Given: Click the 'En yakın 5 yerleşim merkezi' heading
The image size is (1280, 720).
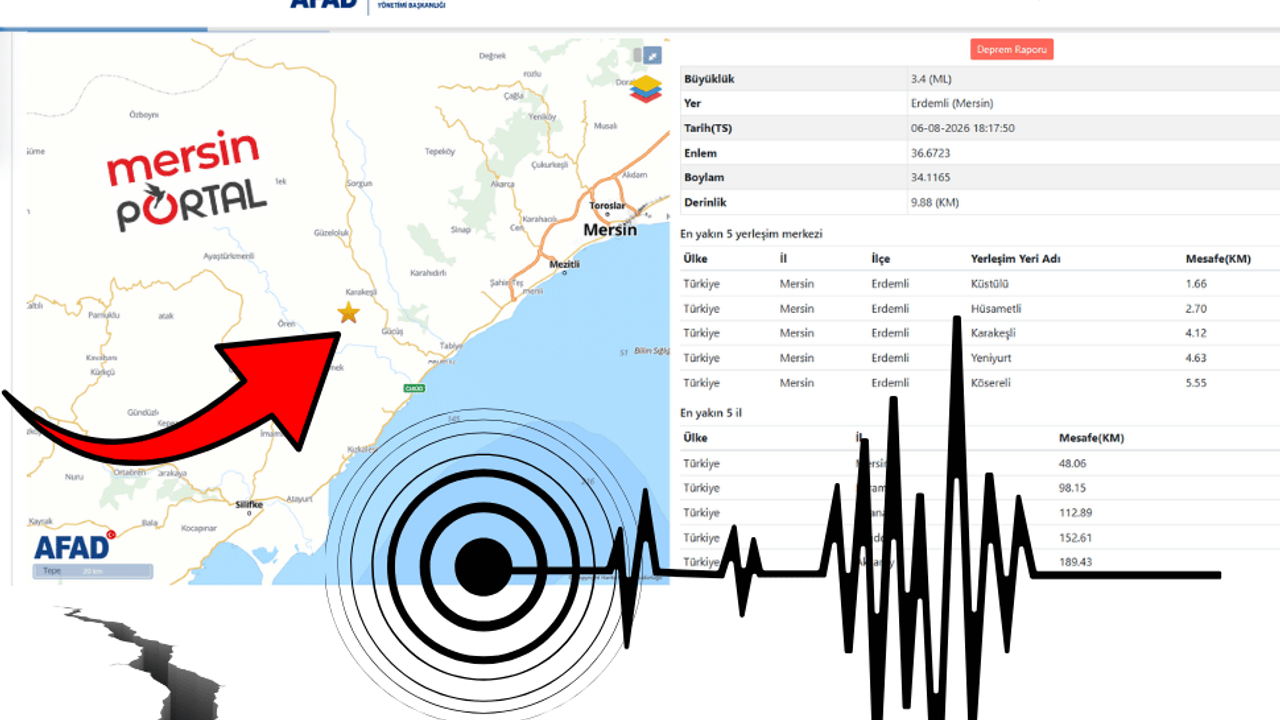Looking at the screenshot, I should coord(751,234).
